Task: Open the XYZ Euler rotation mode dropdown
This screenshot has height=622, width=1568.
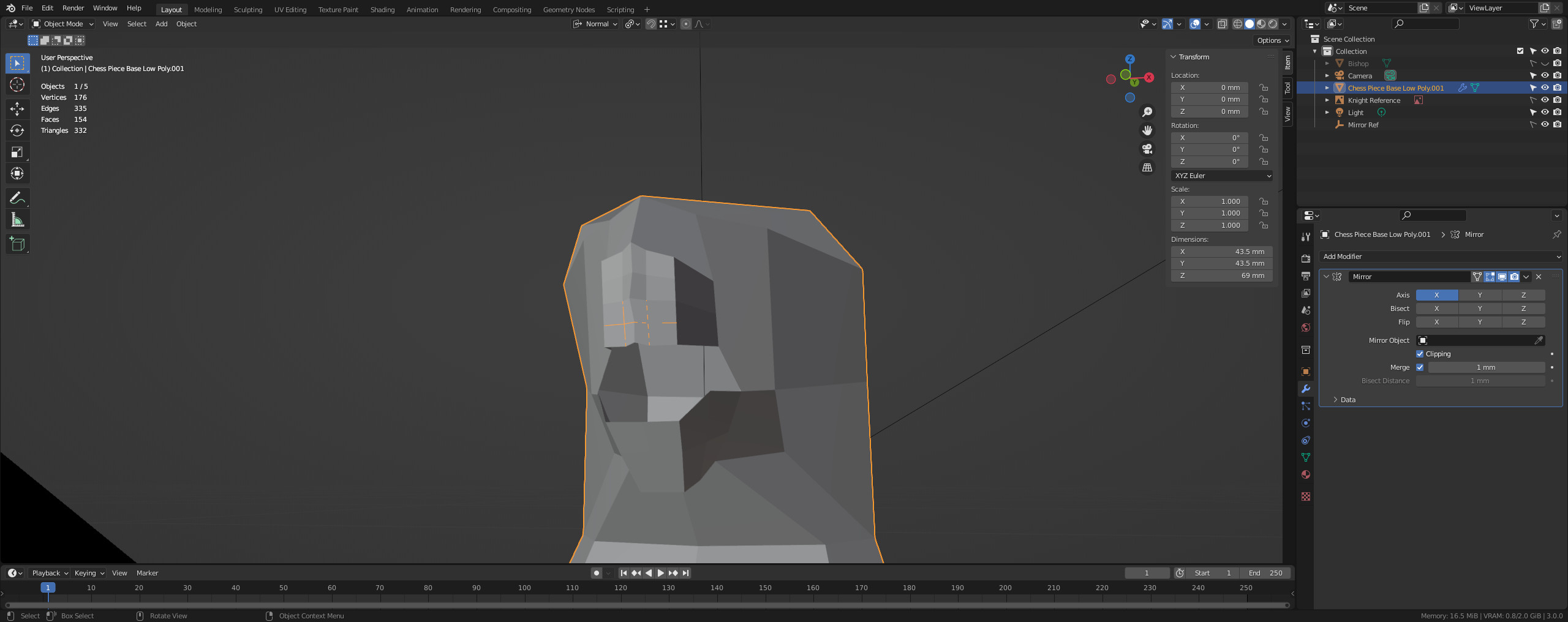Action: [1221, 176]
